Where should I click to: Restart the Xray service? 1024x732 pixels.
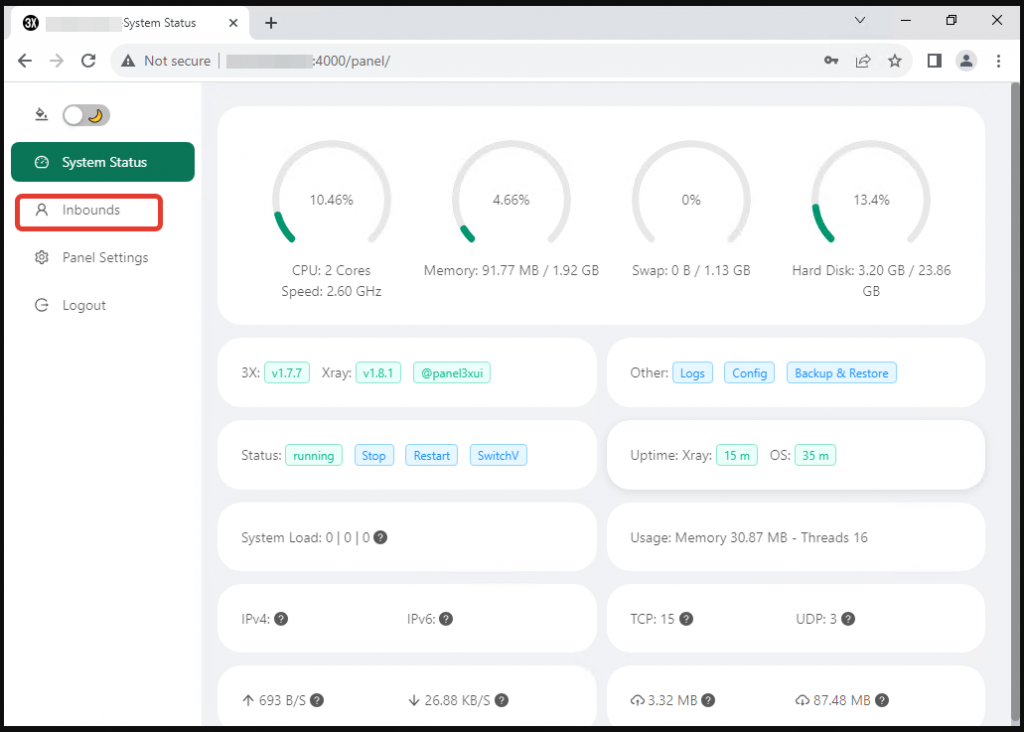(x=432, y=456)
